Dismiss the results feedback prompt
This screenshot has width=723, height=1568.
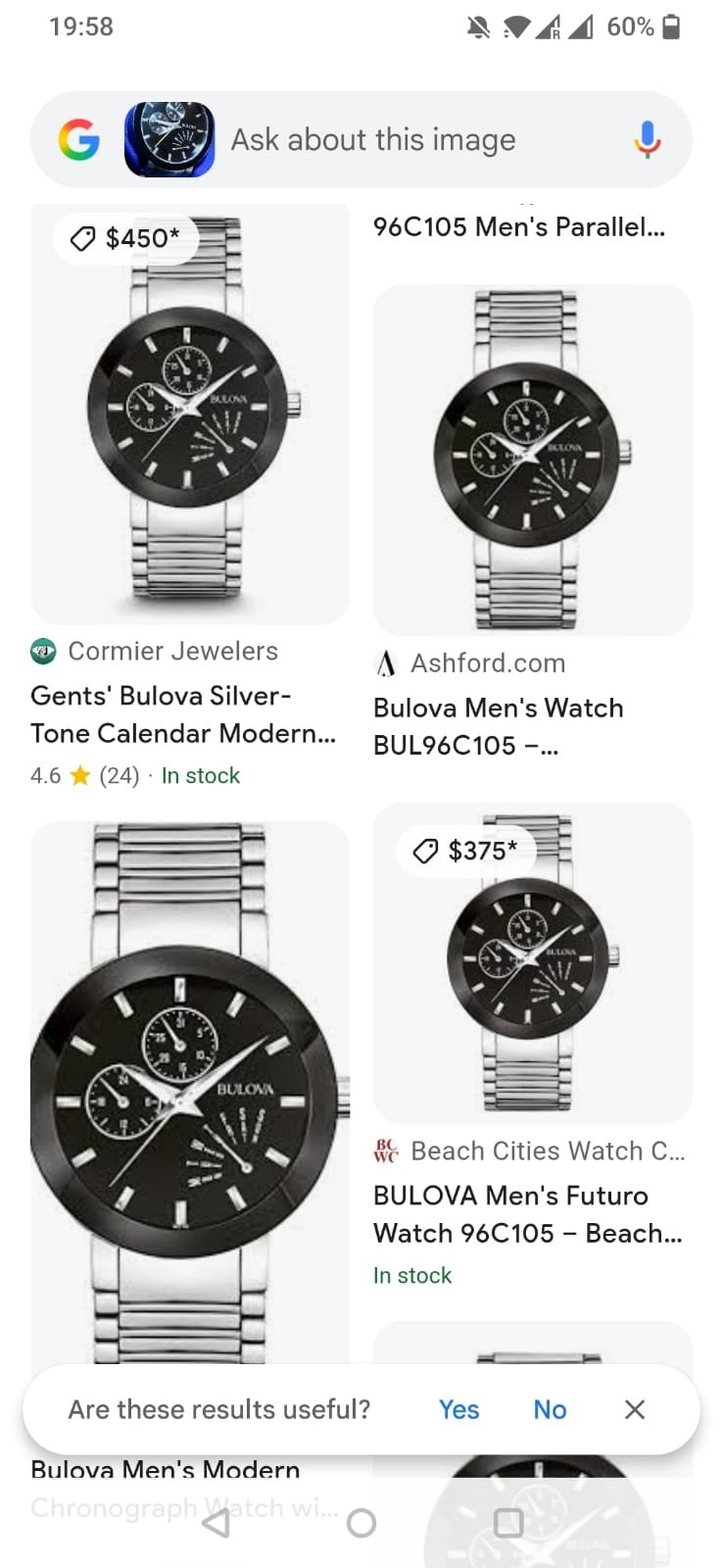[635, 1409]
